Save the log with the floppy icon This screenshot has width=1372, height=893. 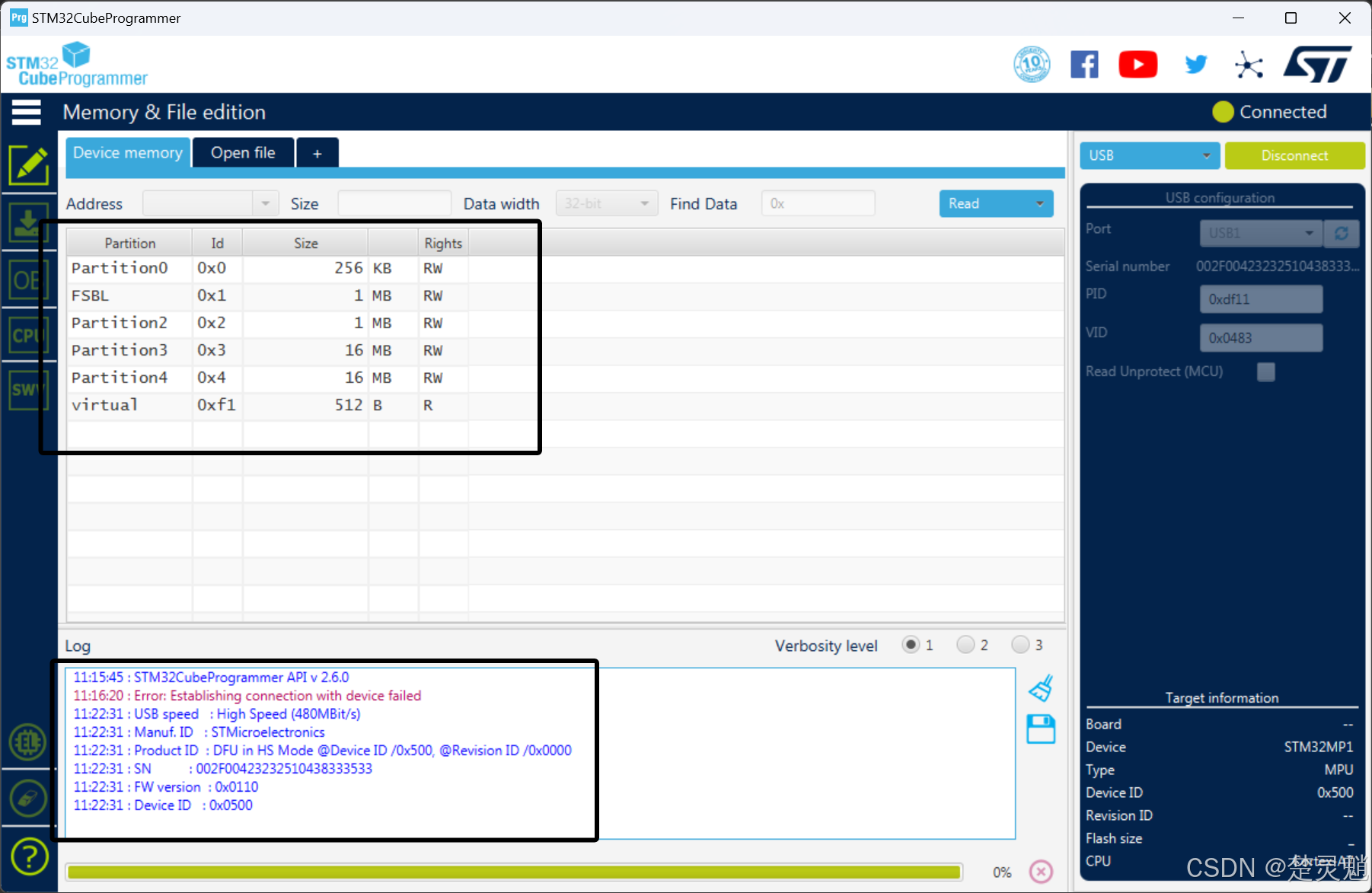tap(1041, 729)
